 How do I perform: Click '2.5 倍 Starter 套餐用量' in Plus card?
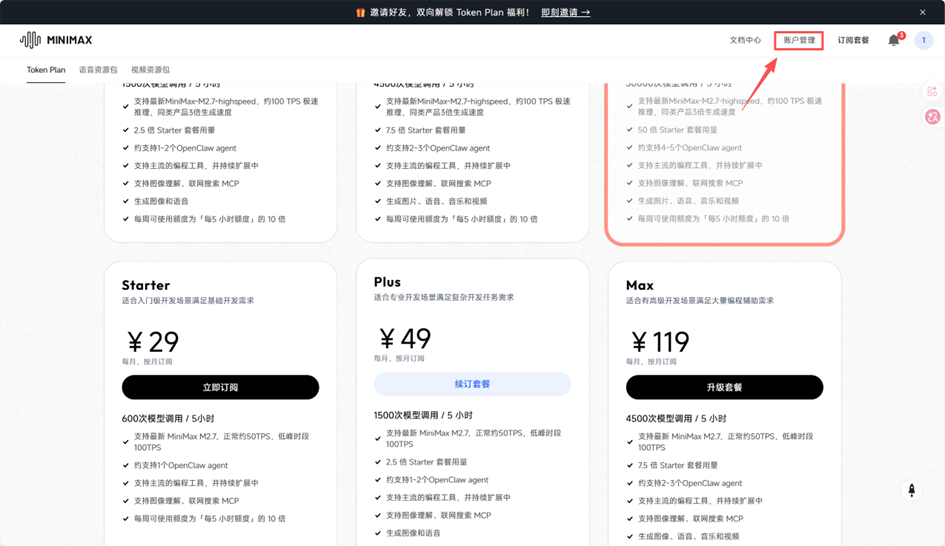[426, 462]
